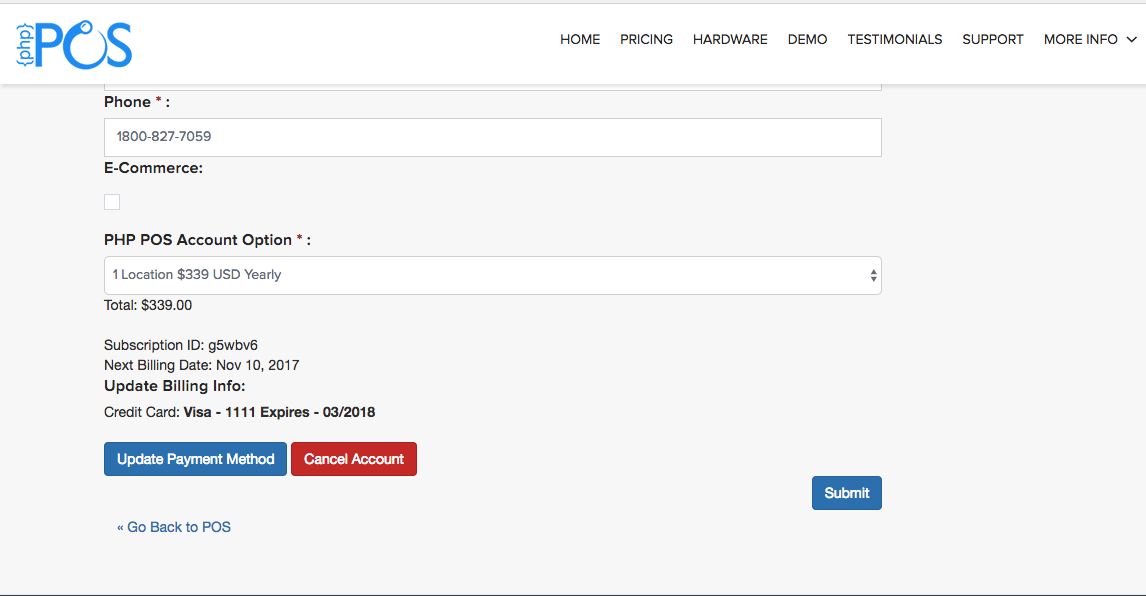
Task: Expand the chevron beside MORE INFO
Action: click(1131, 40)
